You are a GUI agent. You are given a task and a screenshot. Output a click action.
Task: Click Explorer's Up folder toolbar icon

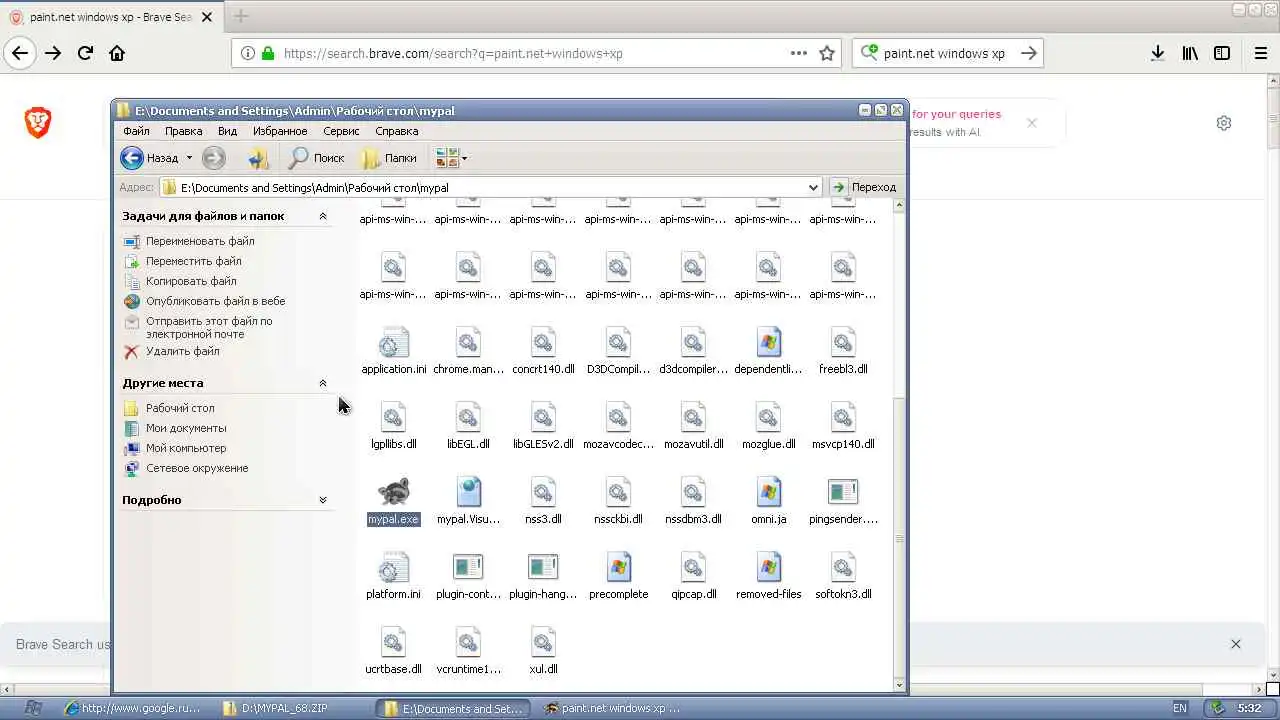coord(258,158)
